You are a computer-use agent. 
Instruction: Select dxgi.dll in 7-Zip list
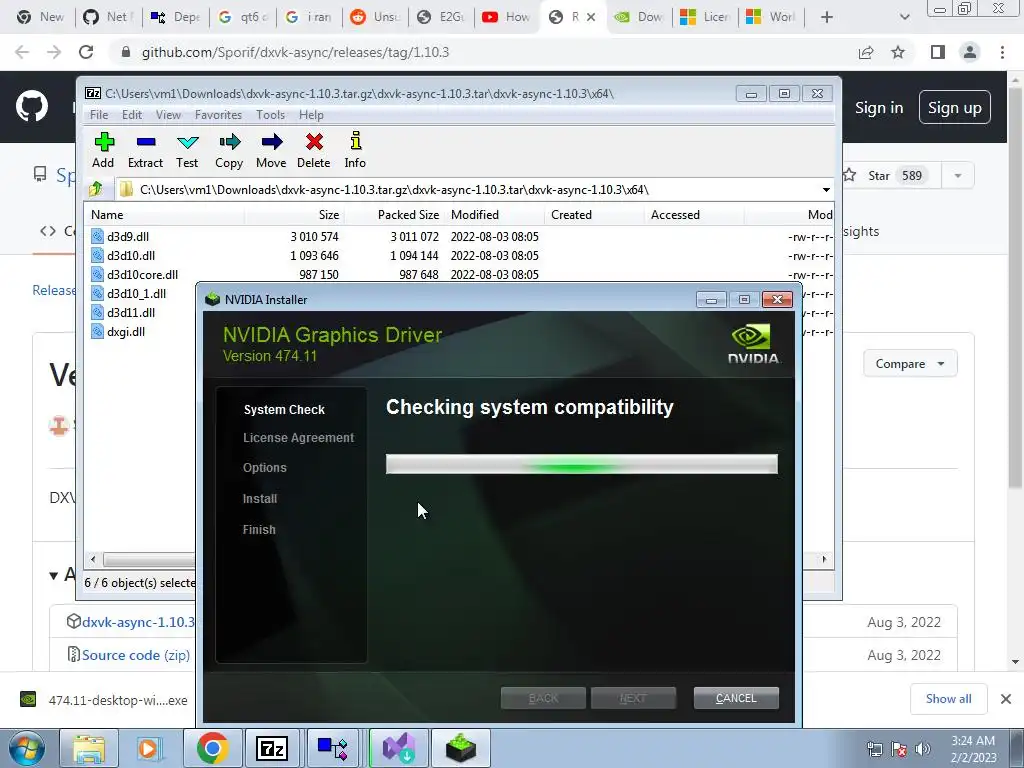126,331
